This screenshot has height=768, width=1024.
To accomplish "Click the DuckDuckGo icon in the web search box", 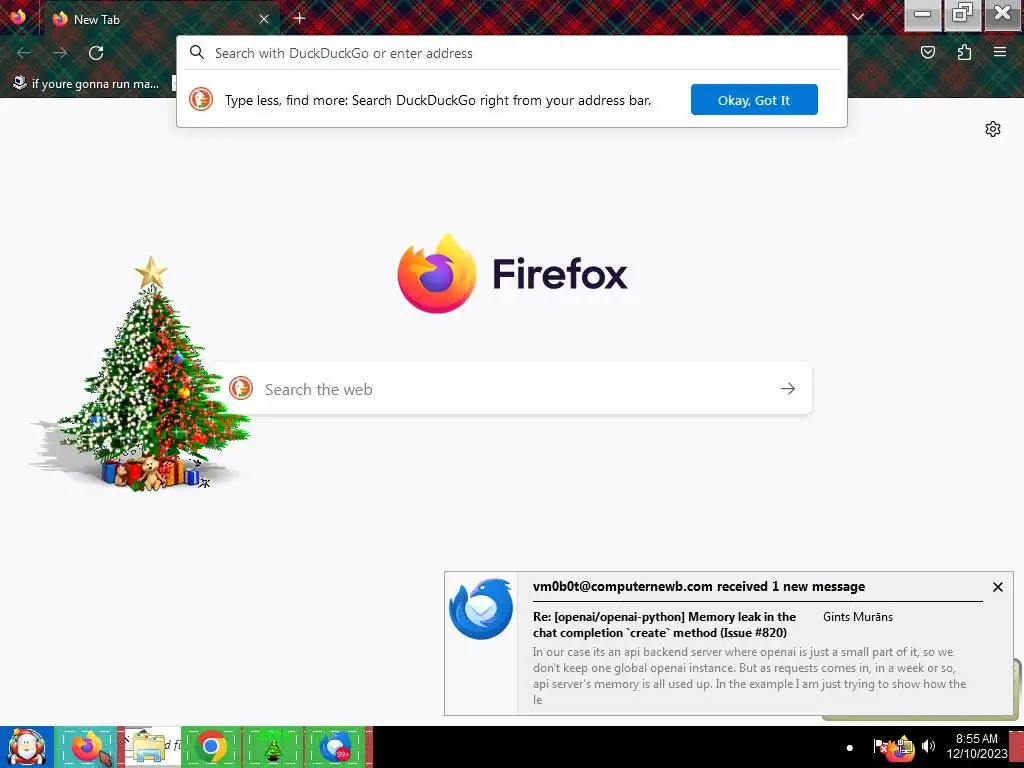I will pyautogui.click(x=241, y=389).
